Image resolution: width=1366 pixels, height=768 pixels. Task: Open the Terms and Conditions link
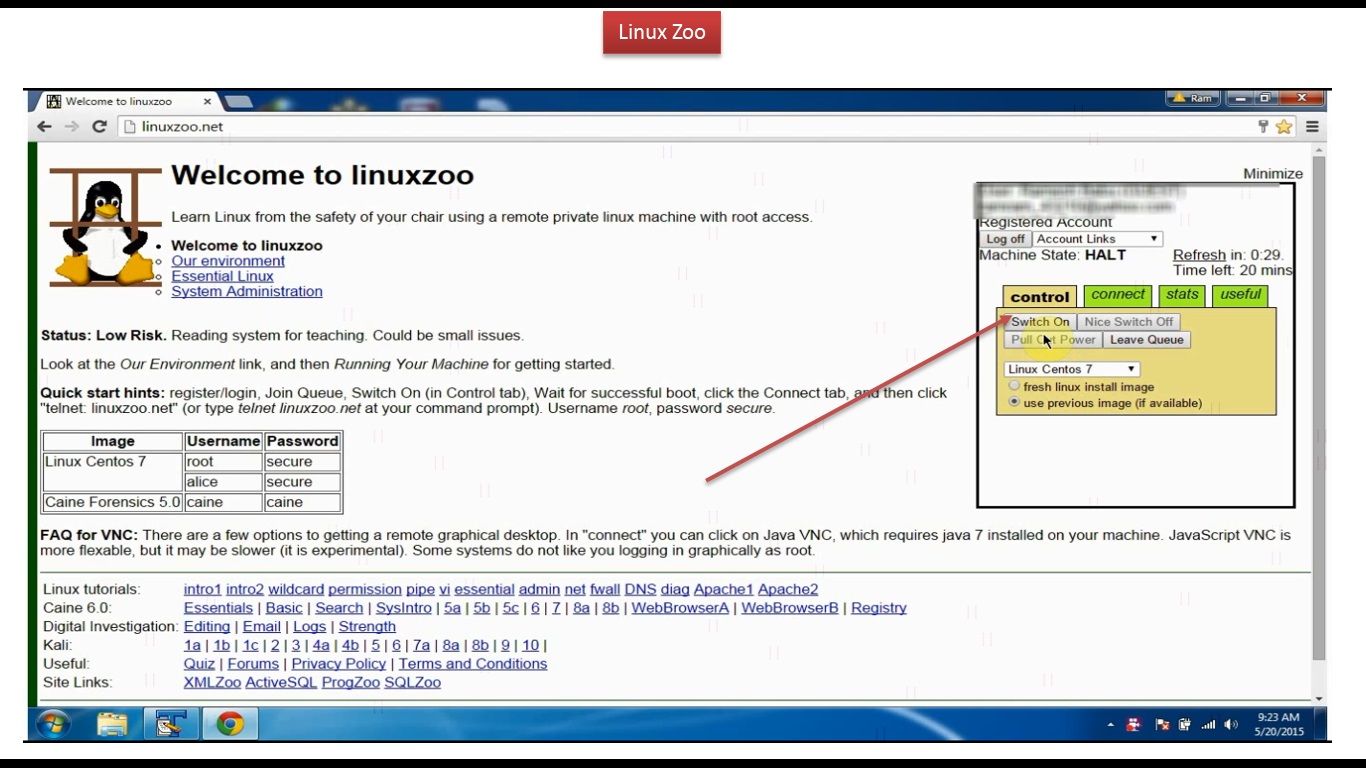[472, 664]
